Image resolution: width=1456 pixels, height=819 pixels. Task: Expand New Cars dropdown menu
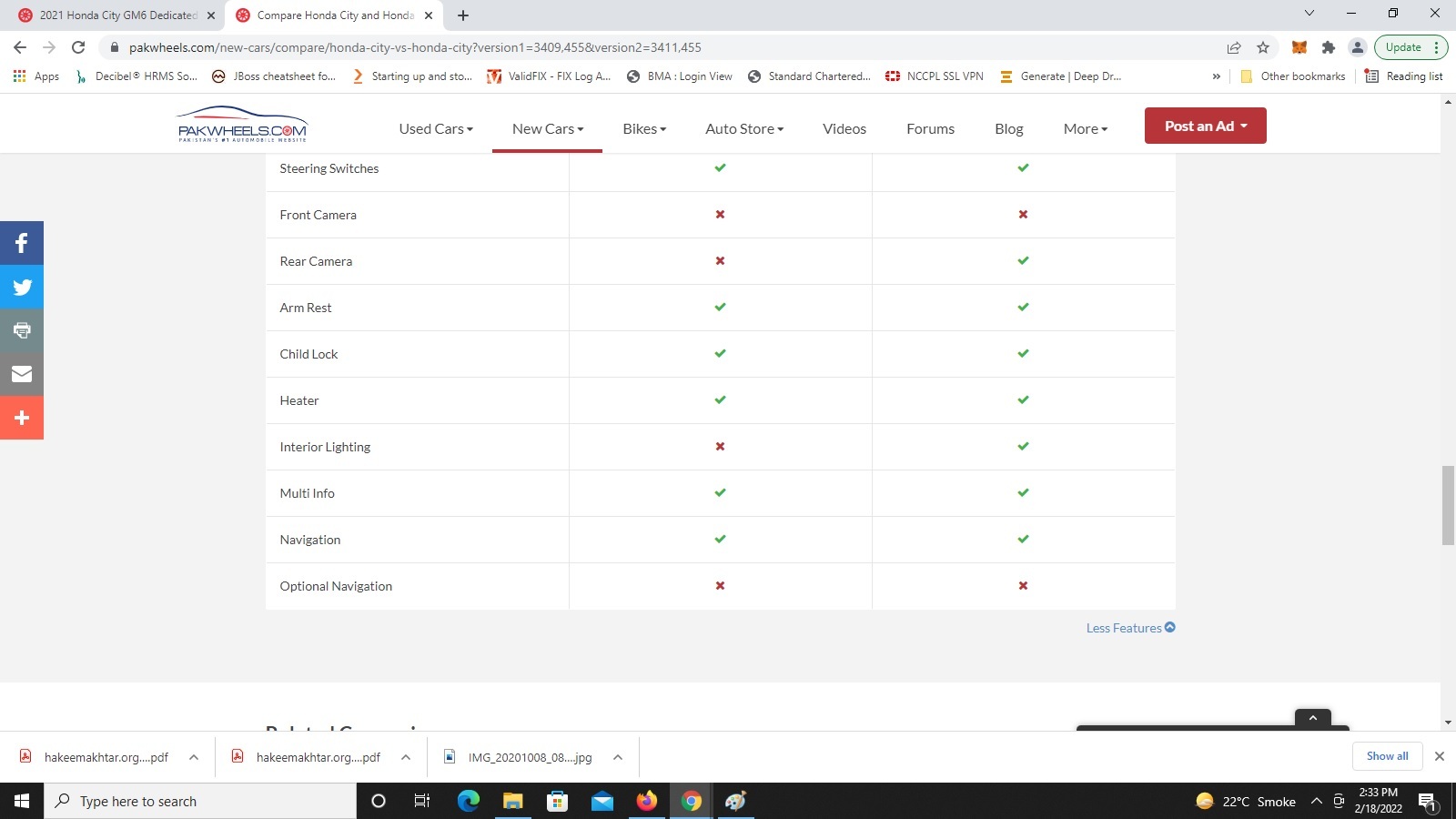click(548, 129)
